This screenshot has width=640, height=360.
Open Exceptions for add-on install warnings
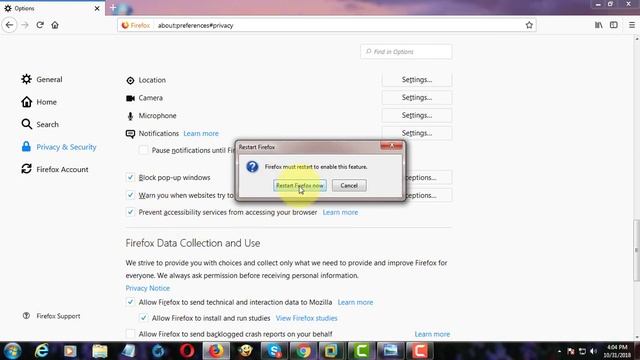point(429,196)
